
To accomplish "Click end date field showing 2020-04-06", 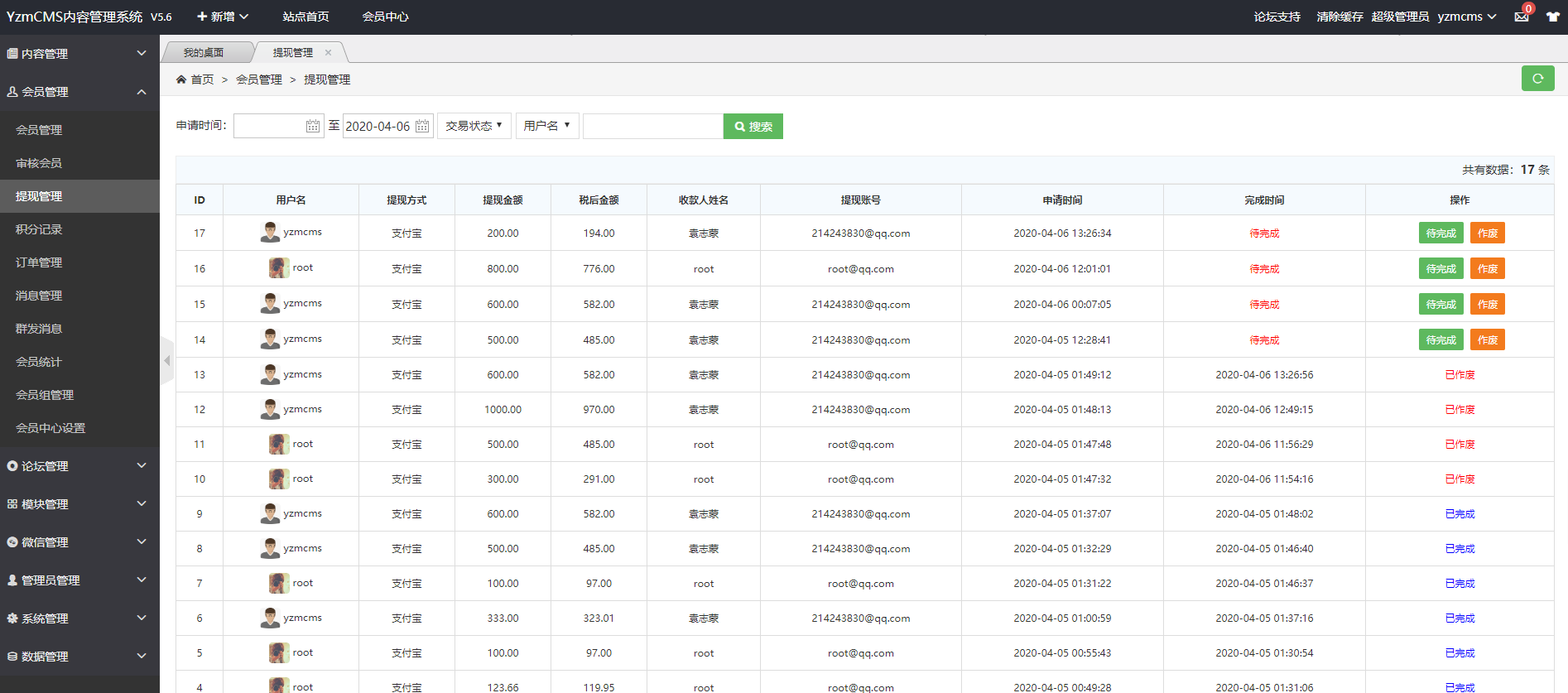I will (388, 126).
